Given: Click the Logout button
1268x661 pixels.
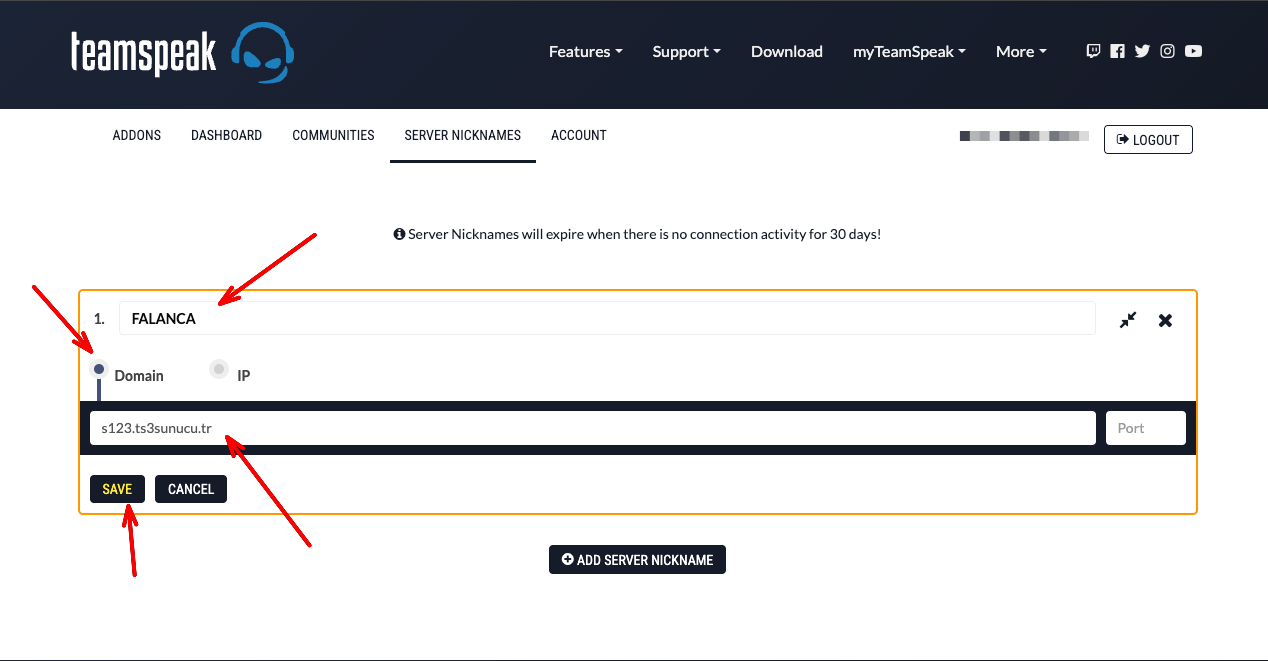Looking at the screenshot, I should point(1148,140).
